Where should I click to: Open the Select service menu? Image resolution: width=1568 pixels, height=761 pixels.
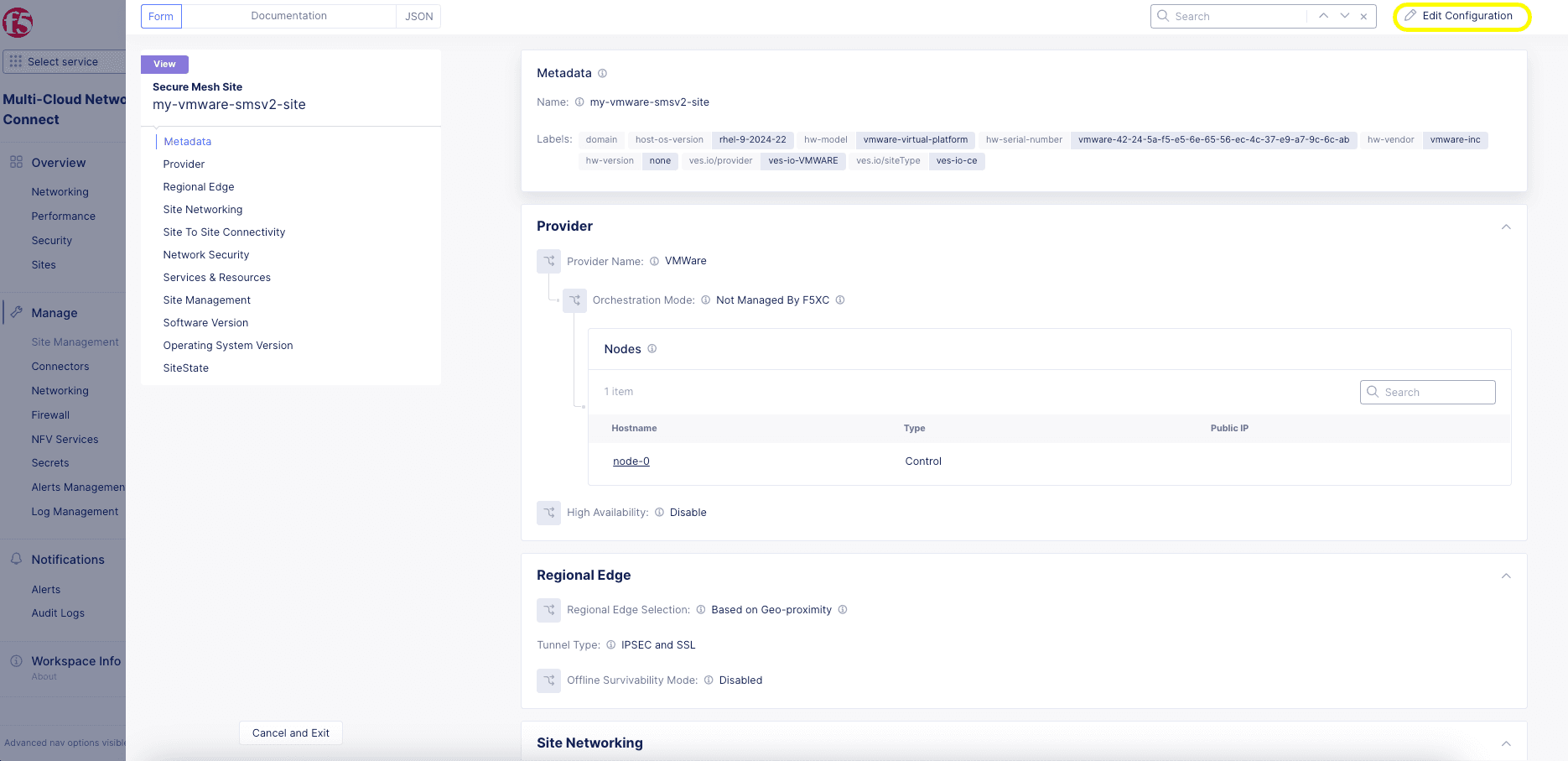point(63,61)
